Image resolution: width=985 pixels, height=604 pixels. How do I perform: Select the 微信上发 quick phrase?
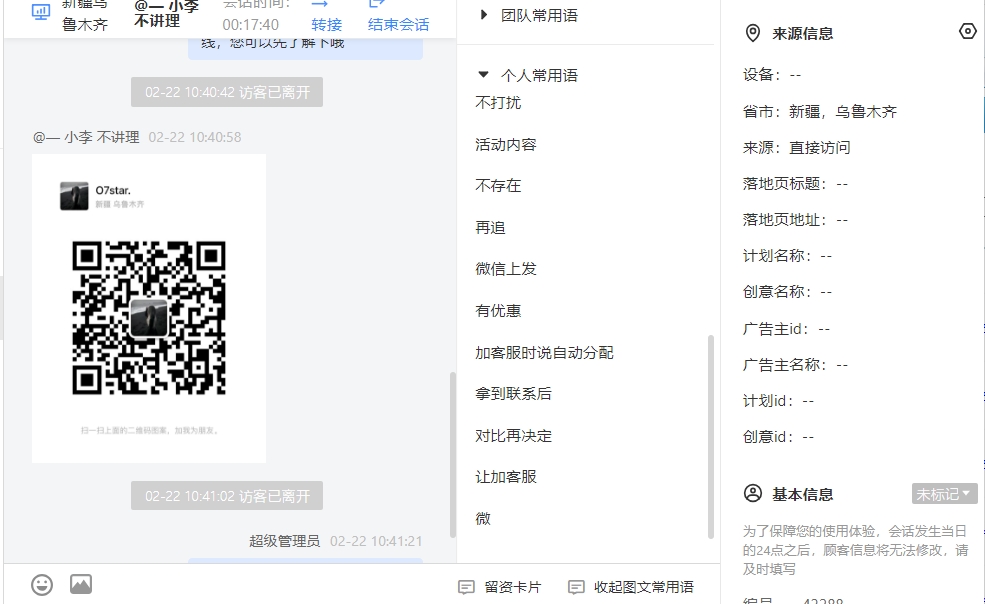point(506,269)
